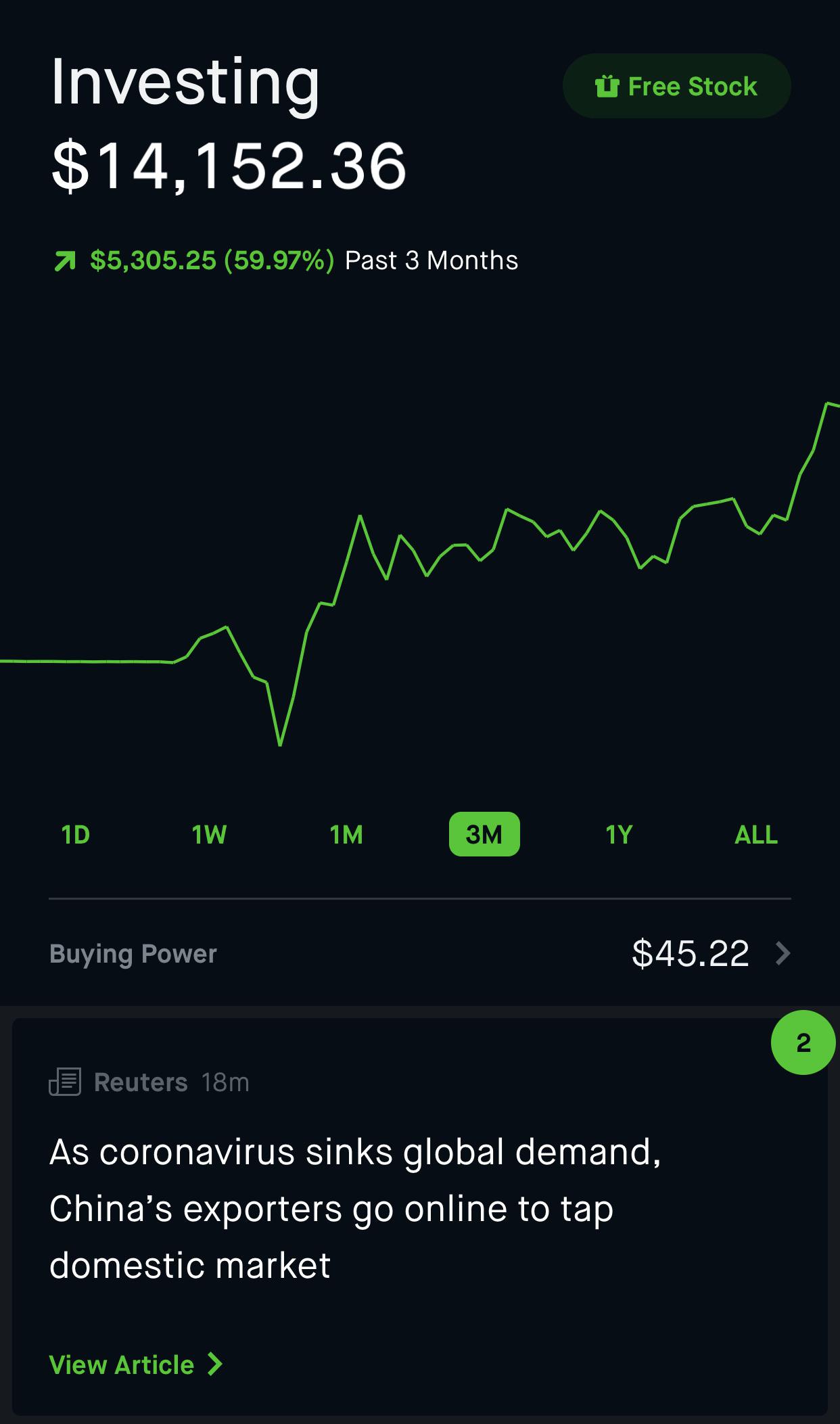Open the green notification badge showing 2

click(x=803, y=1042)
